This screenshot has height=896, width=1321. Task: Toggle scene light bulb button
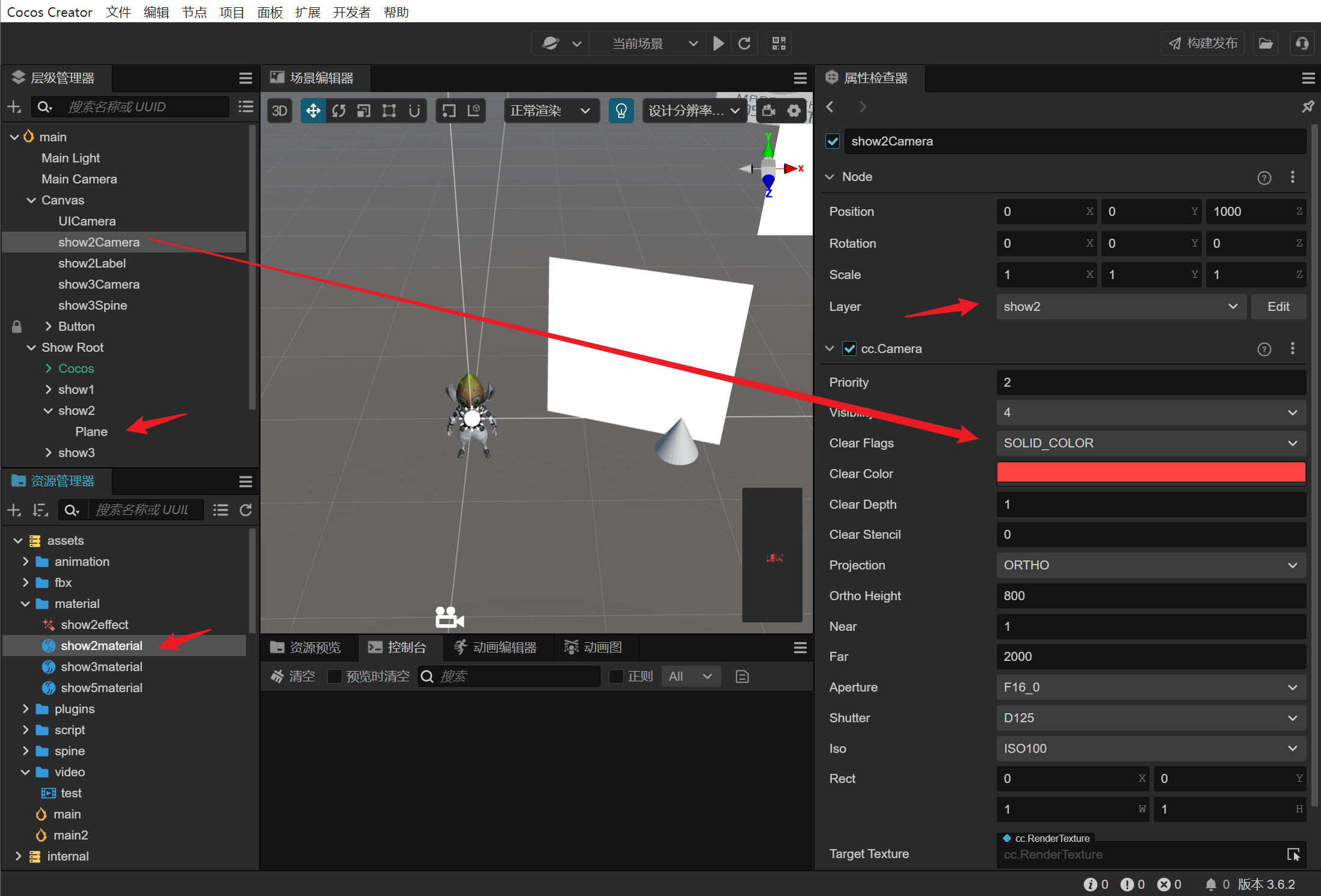[x=621, y=111]
